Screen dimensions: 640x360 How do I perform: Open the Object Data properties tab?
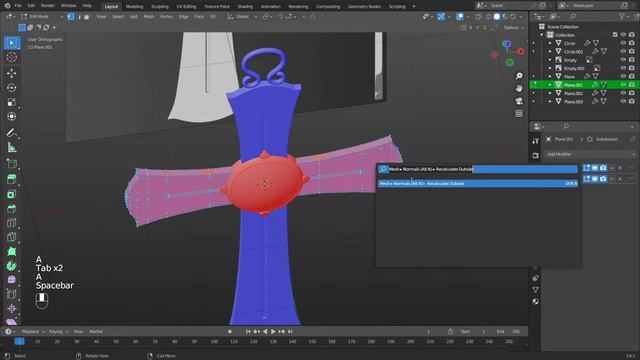[536, 289]
